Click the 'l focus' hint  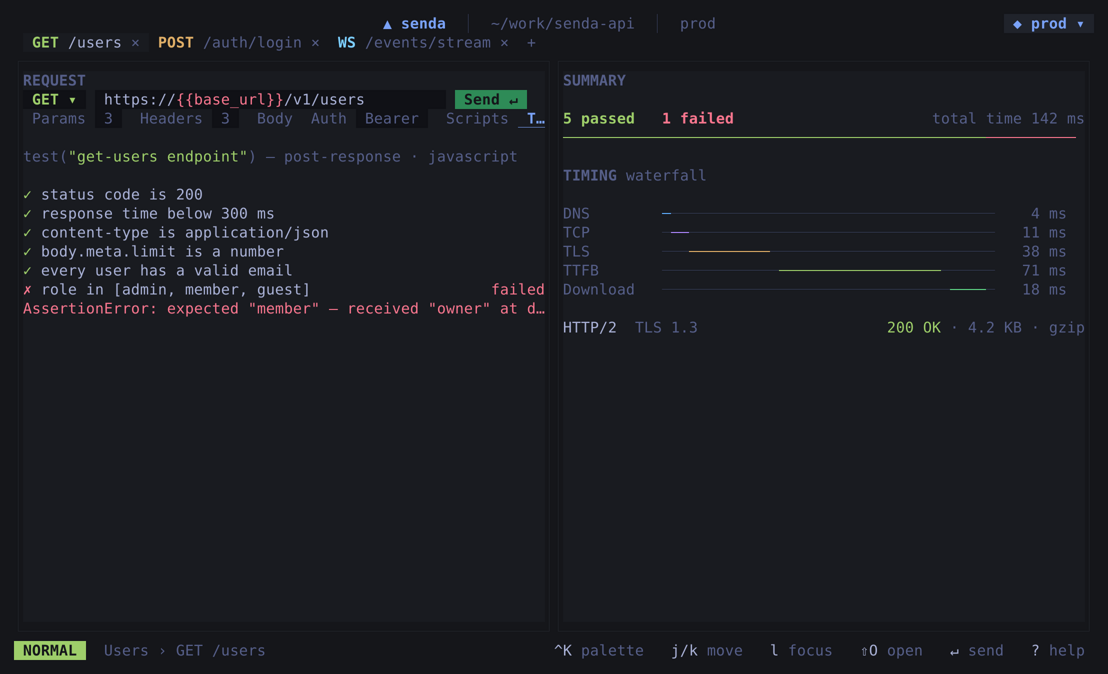click(x=801, y=651)
